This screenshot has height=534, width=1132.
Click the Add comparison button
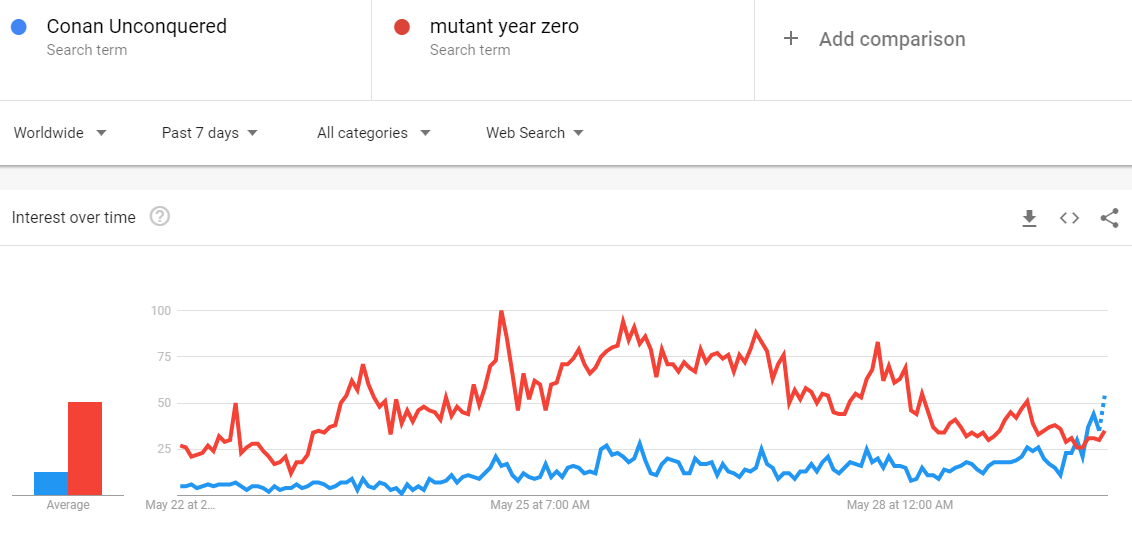tap(874, 39)
